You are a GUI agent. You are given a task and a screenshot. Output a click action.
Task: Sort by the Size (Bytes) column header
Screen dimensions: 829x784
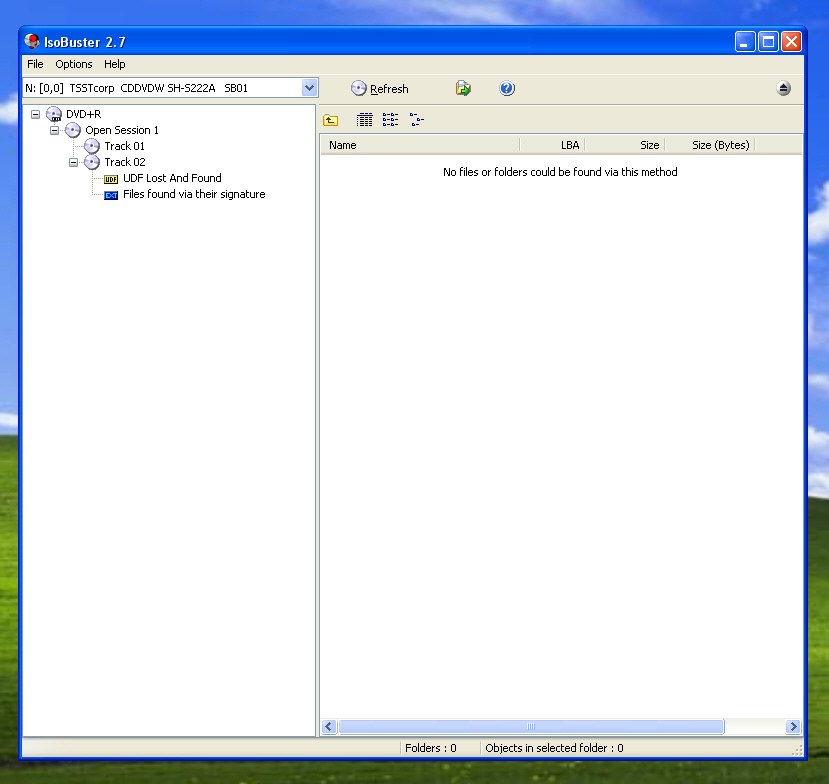[x=710, y=145]
